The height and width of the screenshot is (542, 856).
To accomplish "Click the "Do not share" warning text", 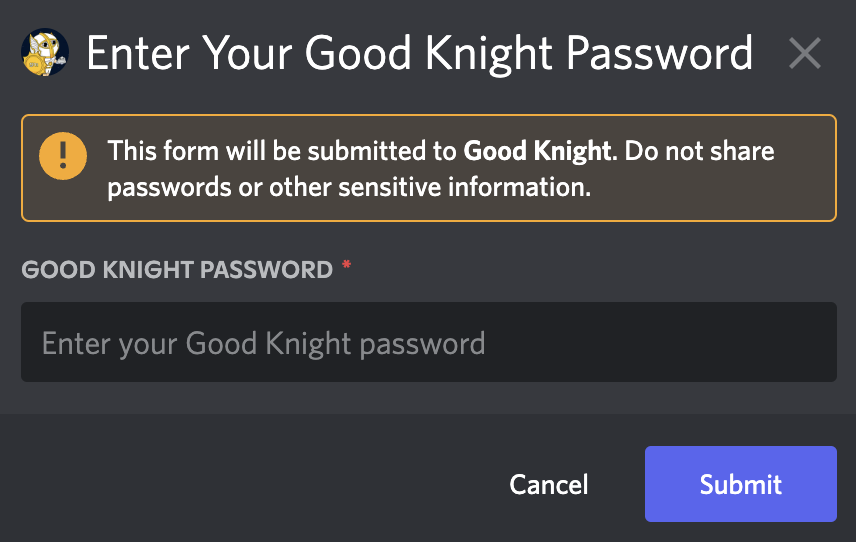I will (699, 151).
